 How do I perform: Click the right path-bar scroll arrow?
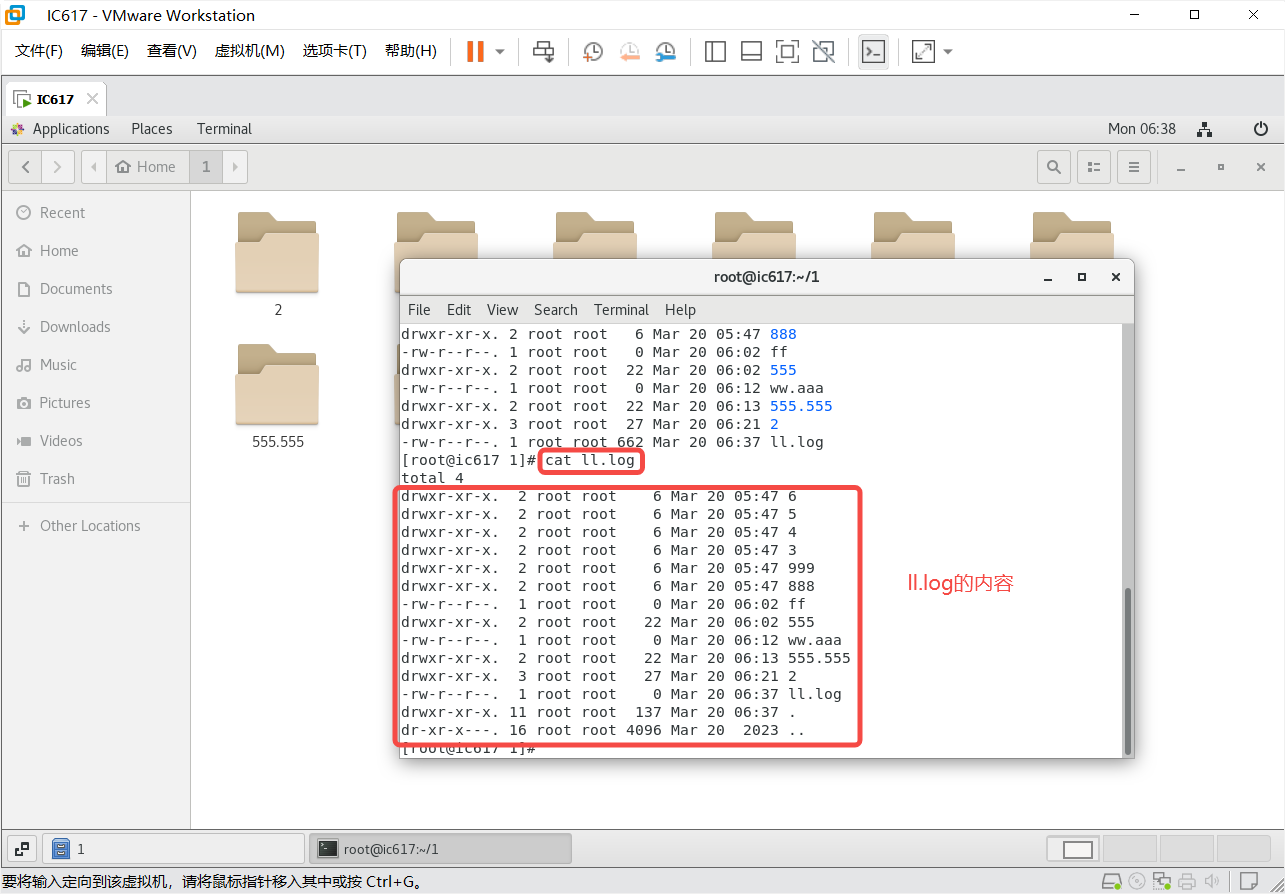236,167
